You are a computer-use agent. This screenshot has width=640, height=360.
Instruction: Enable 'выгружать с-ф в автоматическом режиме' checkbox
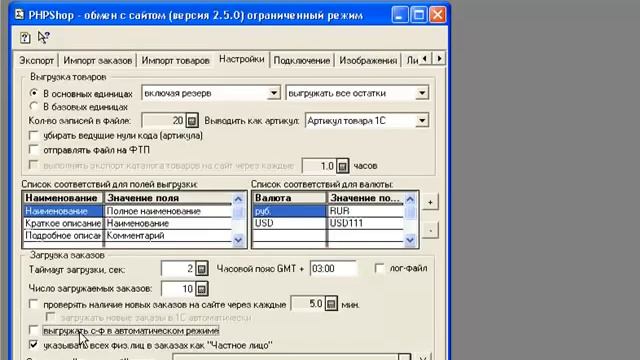tap(34, 330)
